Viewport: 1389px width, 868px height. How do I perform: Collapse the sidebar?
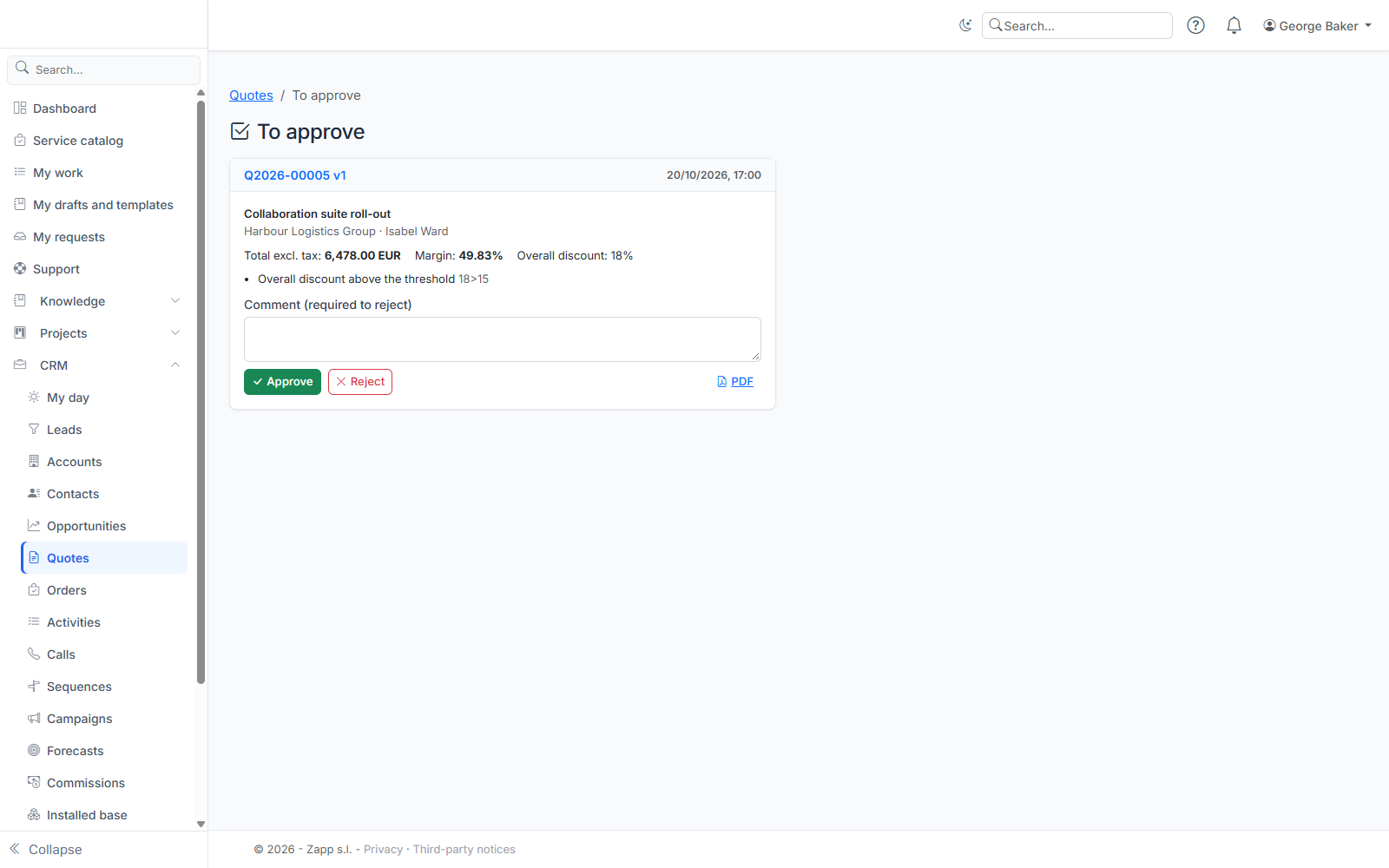coord(46,850)
